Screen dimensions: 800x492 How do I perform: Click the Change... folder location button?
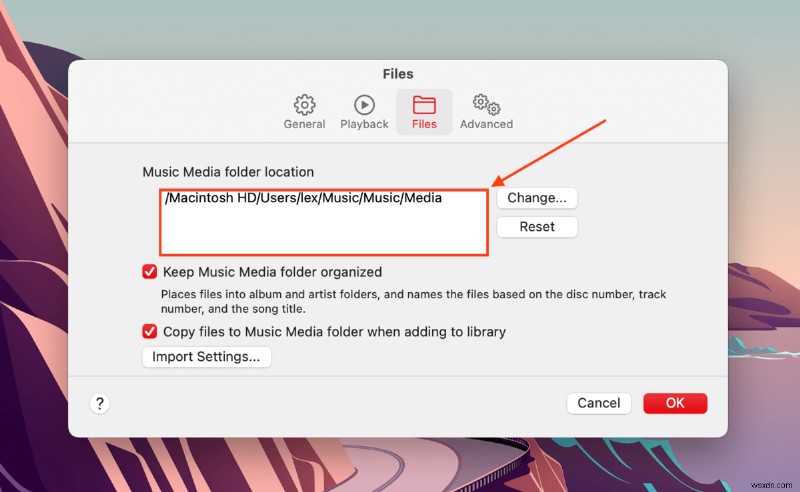(x=537, y=198)
